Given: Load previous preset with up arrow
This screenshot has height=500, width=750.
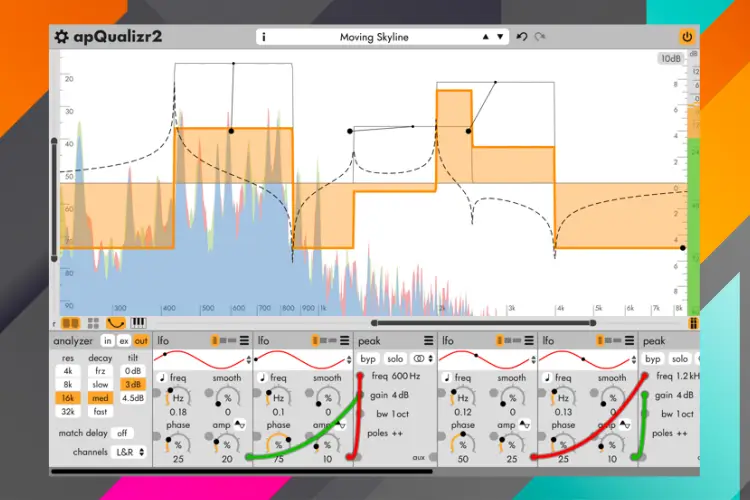Looking at the screenshot, I should (x=485, y=37).
